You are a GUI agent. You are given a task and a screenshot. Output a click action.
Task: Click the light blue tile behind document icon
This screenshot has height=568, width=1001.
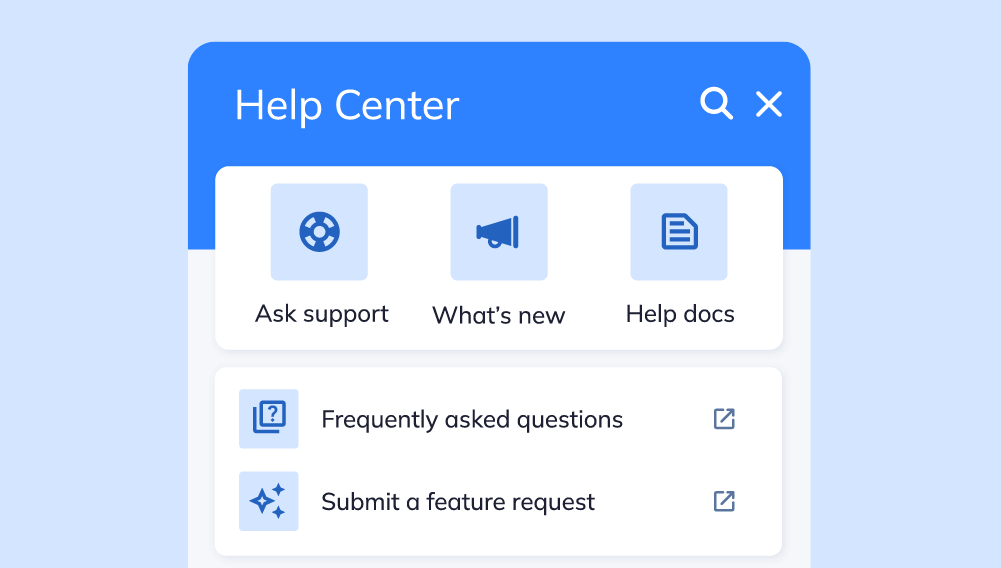click(679, 232)
